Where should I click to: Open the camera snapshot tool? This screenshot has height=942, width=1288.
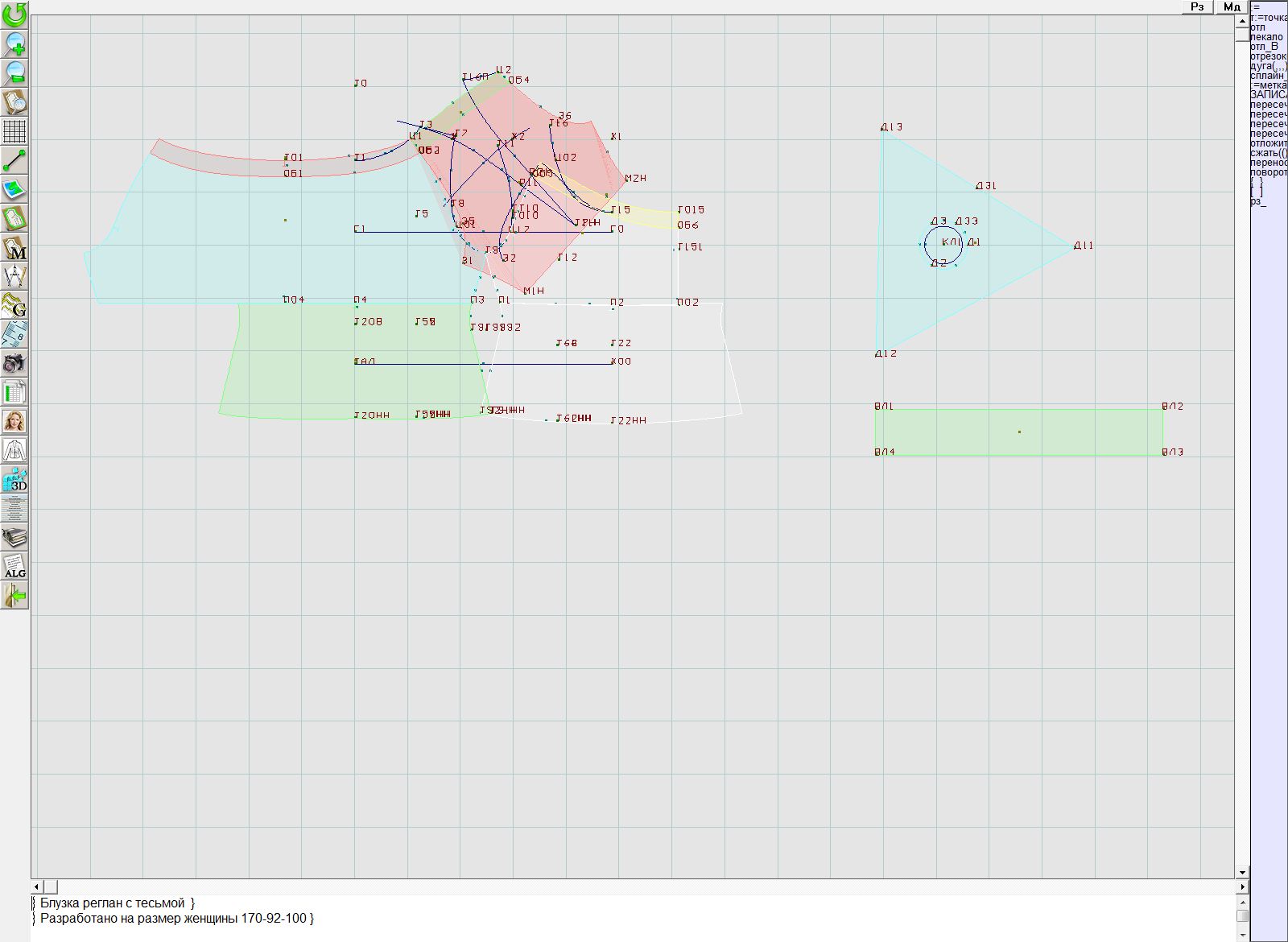pyautogui.click(x=14, y=363)
